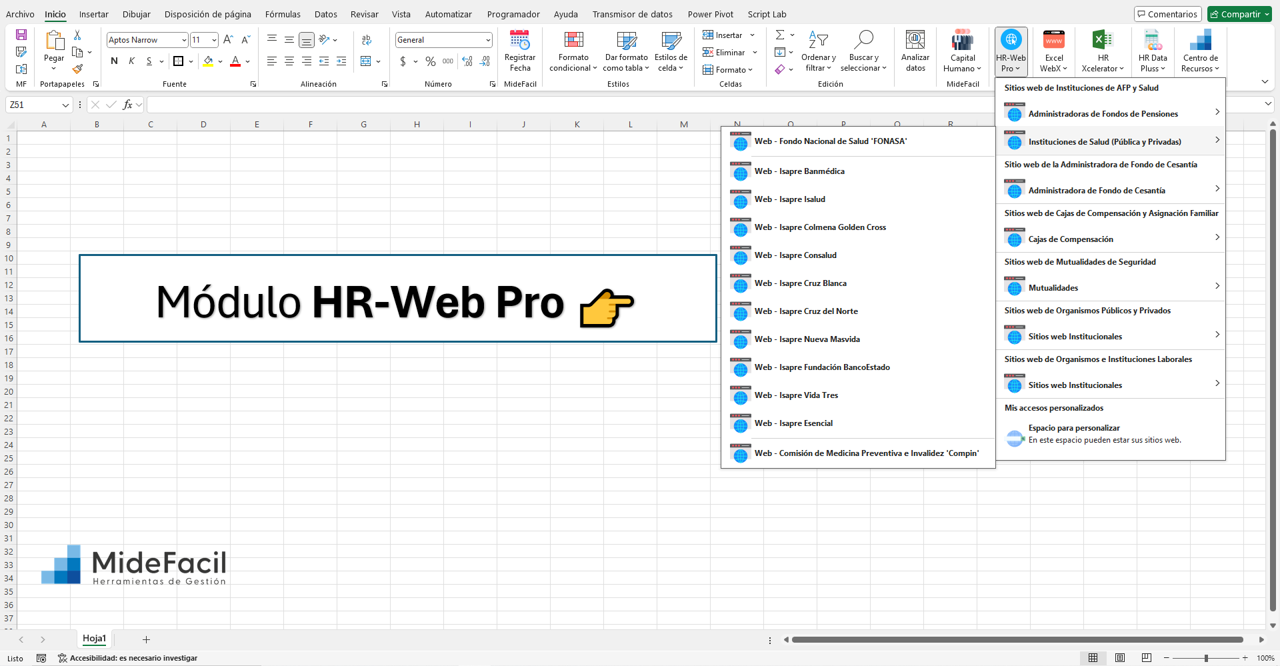Click the fill color bucket
Viewport: 1280px width, 666px height.
(x=208, y=61)
